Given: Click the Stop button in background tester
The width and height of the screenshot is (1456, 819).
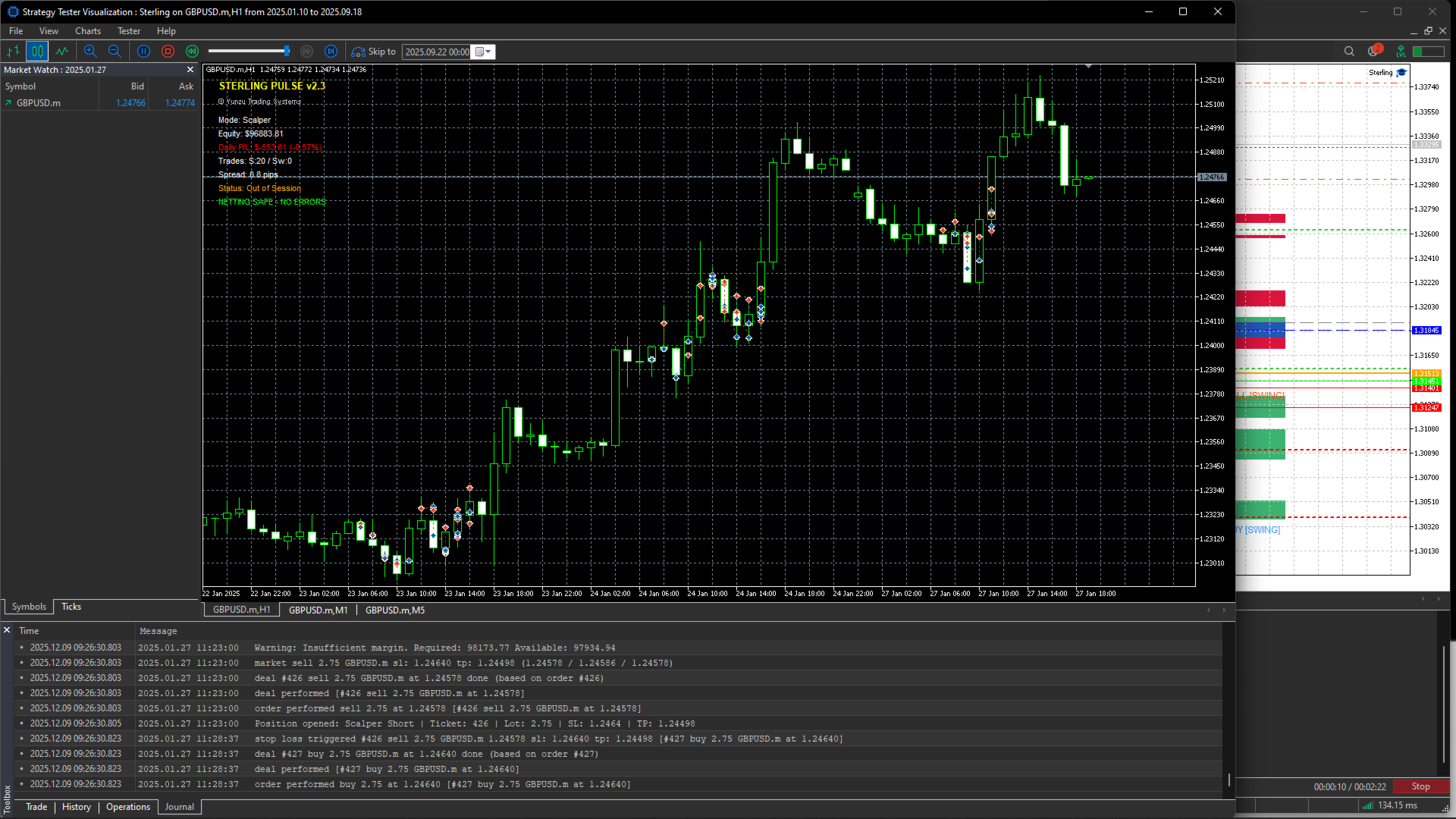Looking at the screenshot, I should pyautogui.click(x=1420, y=786).
